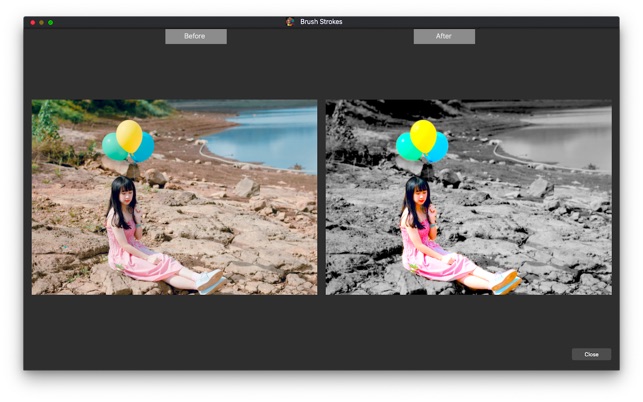This screenshot has width=643, height=402.
Task: Click the girl's face in the Before photo
Action: click(x=127, y=198)
